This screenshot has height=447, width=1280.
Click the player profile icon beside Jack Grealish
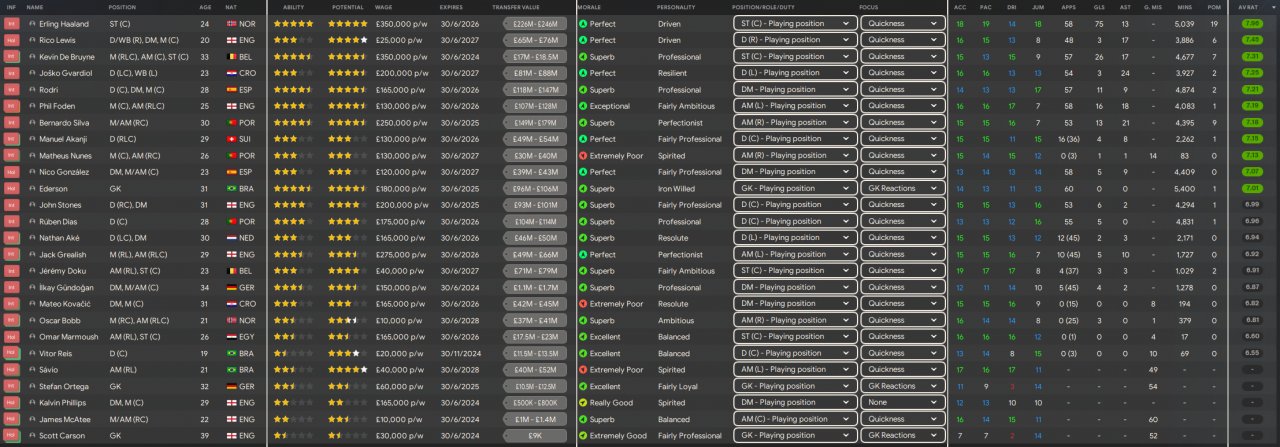point(31,254)
